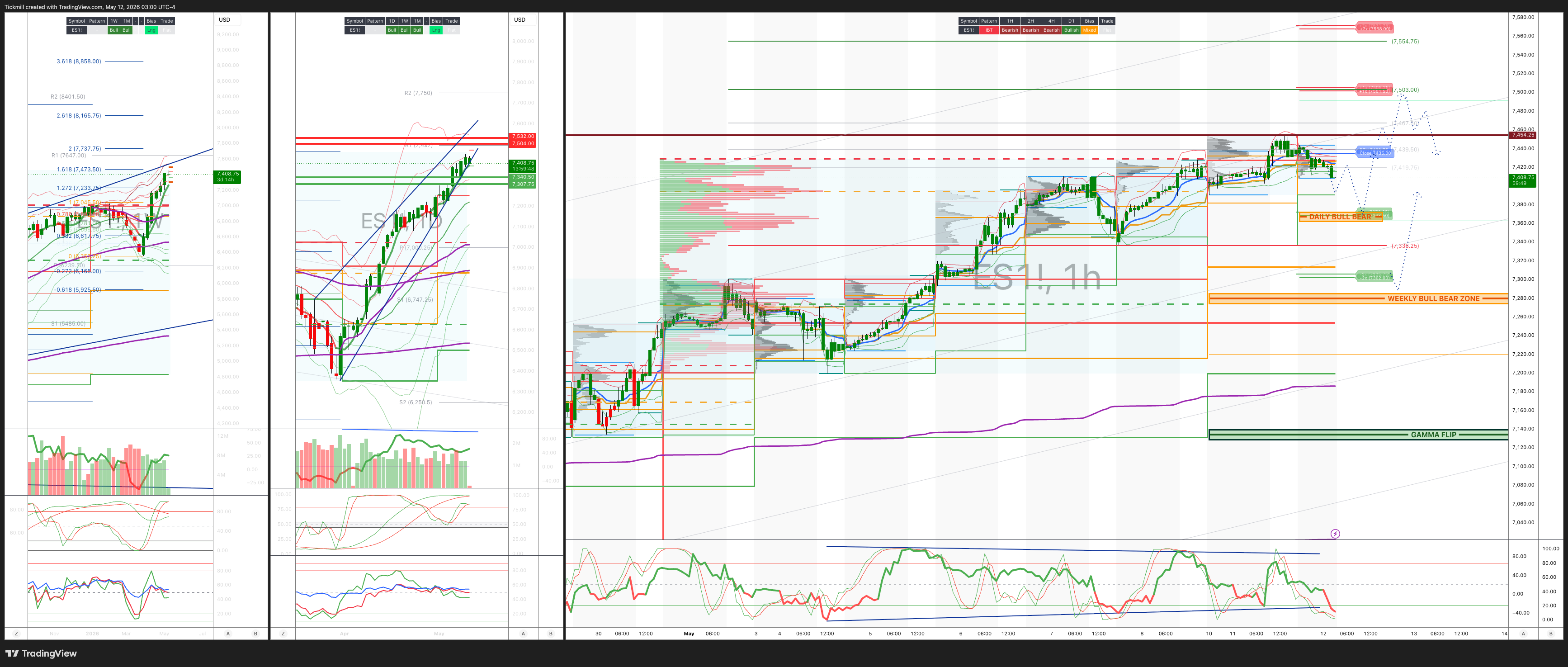The height and width of the screenshot is (667, 1568).
Task: Click the B scale button on 1h chart
Action: point(1551,634)
